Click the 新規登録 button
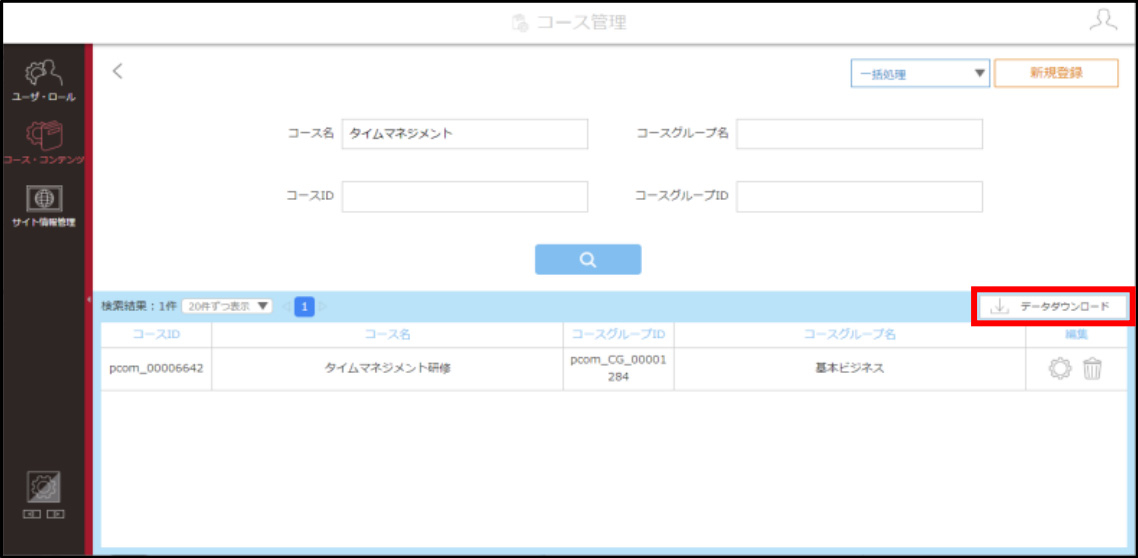 click(x=1056, y=73)
